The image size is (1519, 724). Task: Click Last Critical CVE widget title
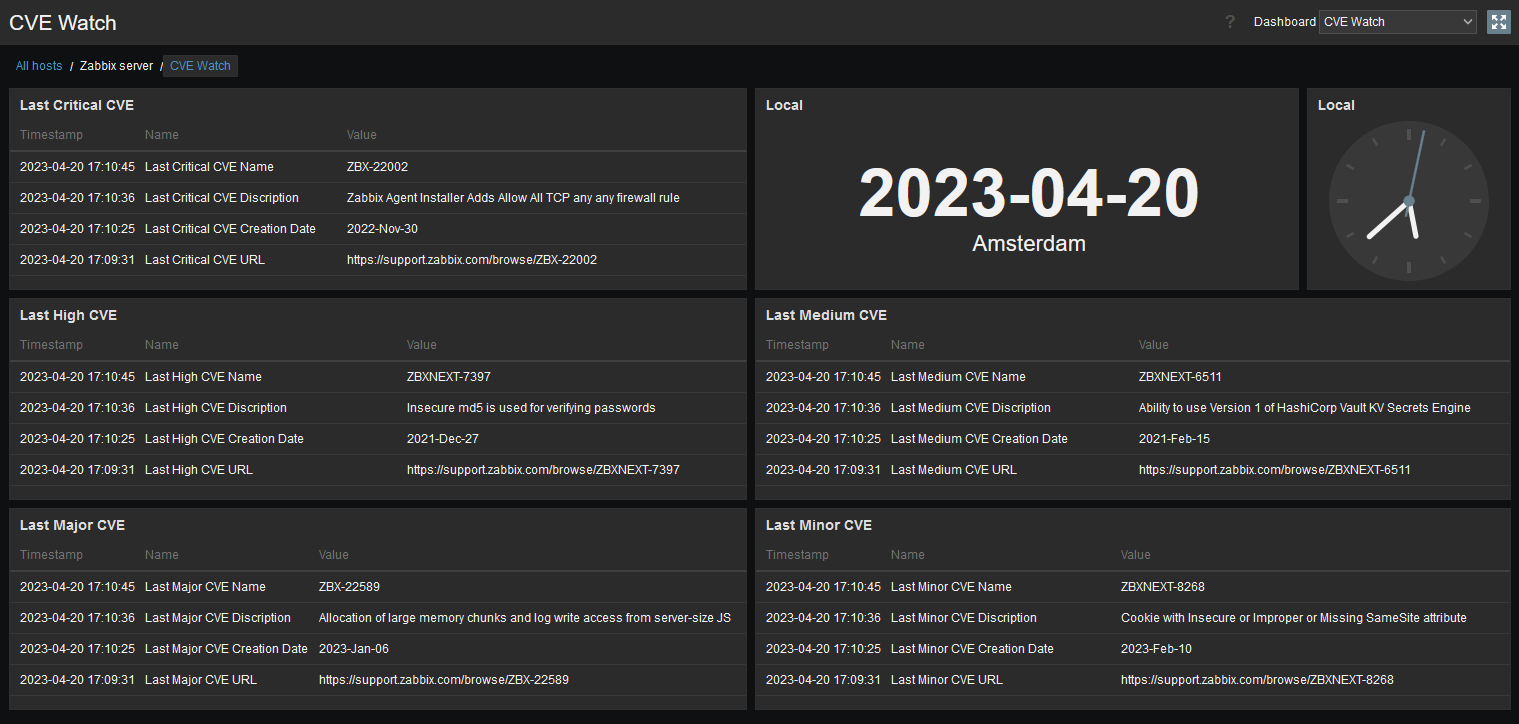[77, 105]
